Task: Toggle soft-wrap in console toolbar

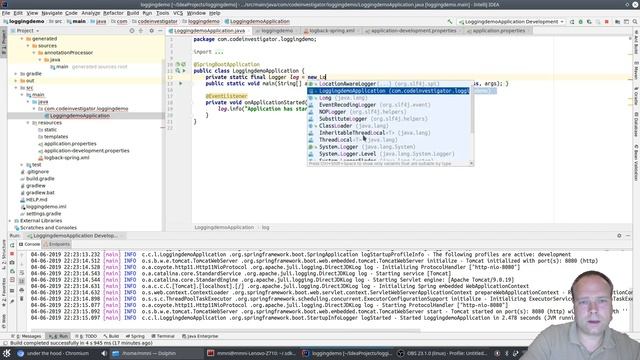Action: coord(22,272)
